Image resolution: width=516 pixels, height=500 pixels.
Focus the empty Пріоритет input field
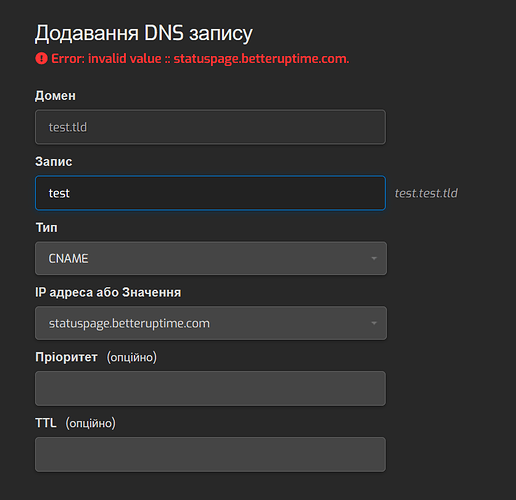(x=210, y=388)
